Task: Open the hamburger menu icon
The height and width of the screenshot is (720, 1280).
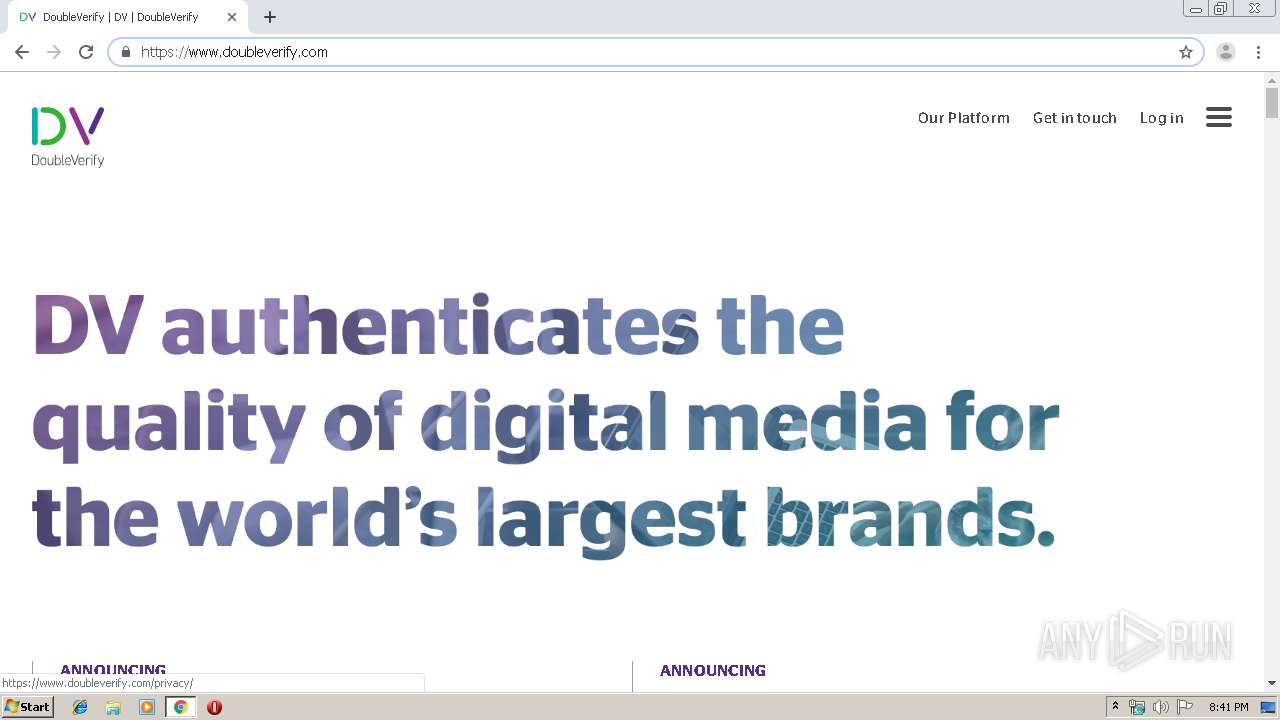Action: pyautogui.click(x=1218, y=117)
